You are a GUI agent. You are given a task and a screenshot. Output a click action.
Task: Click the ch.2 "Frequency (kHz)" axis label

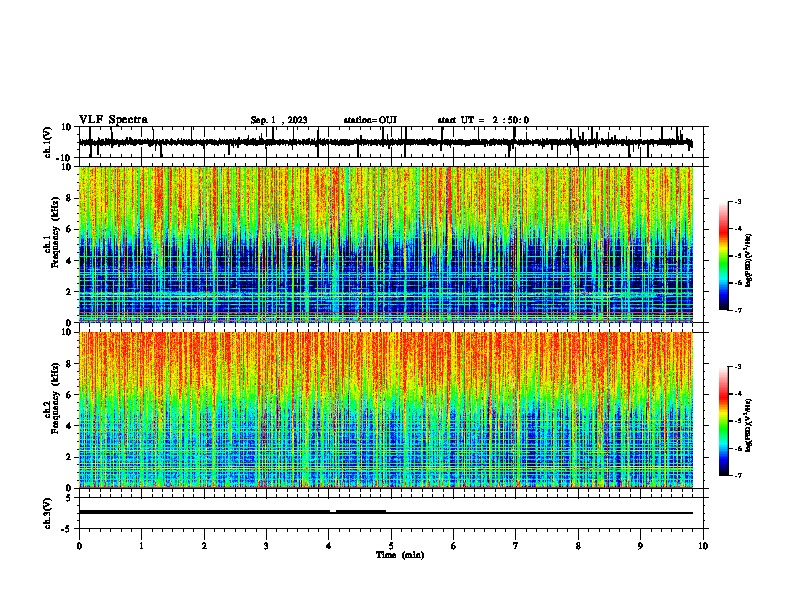[x=56, y=398]
